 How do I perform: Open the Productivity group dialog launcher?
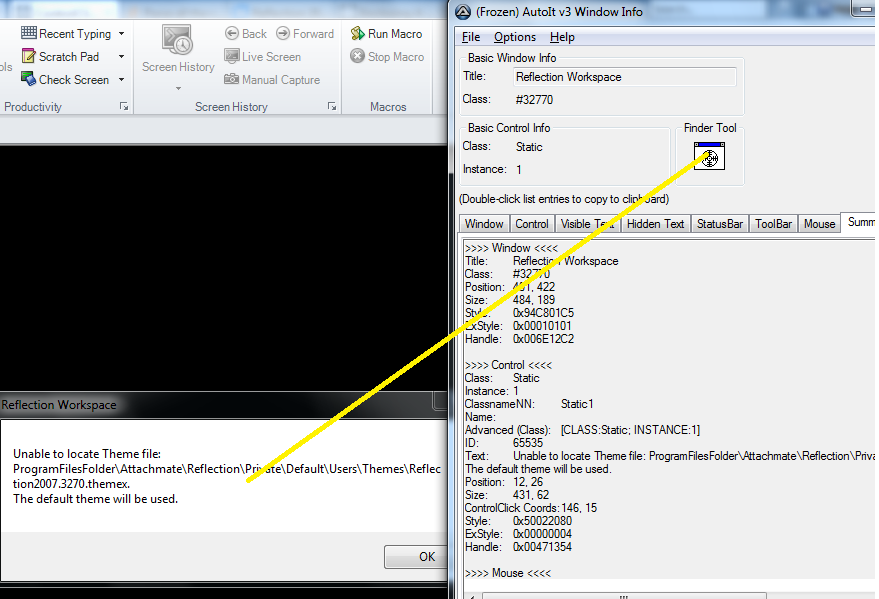tap(124, 106)
